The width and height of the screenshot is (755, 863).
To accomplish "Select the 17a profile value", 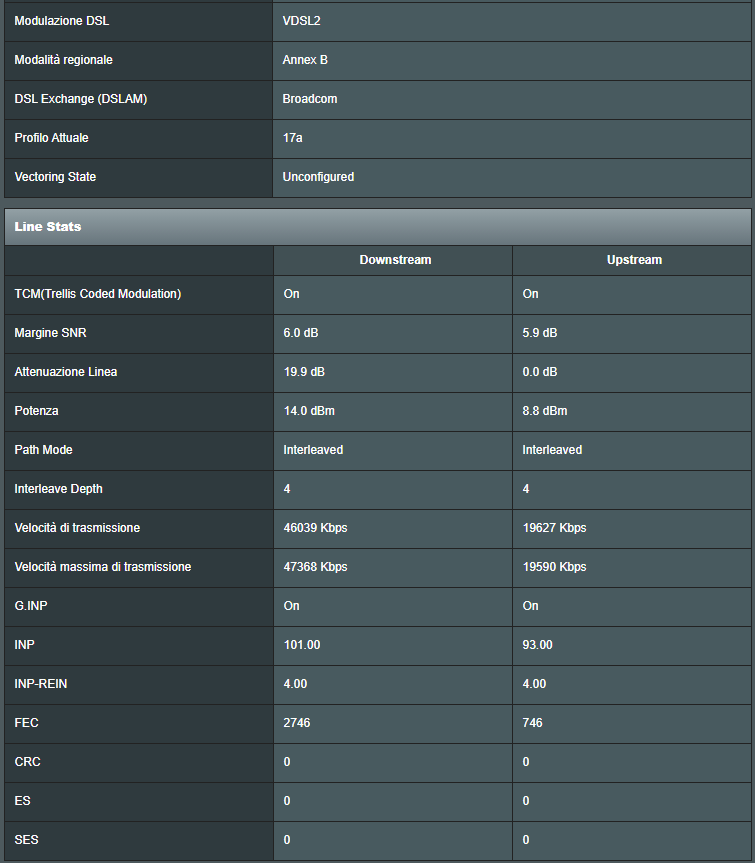I will pyautogui.click(x=293, y=138).
